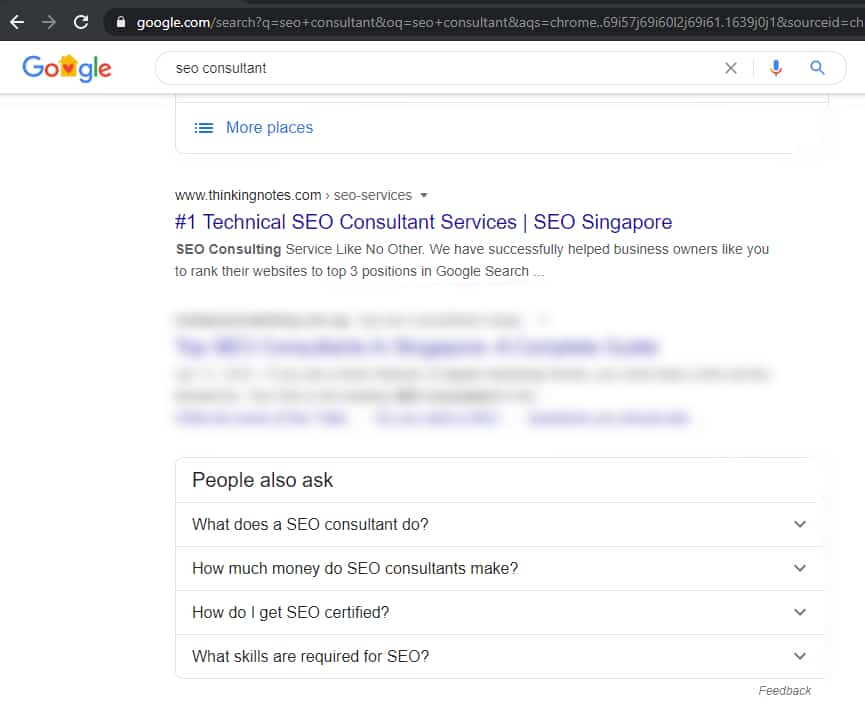
Task: Click the People also ask heading
Action: 263,480
